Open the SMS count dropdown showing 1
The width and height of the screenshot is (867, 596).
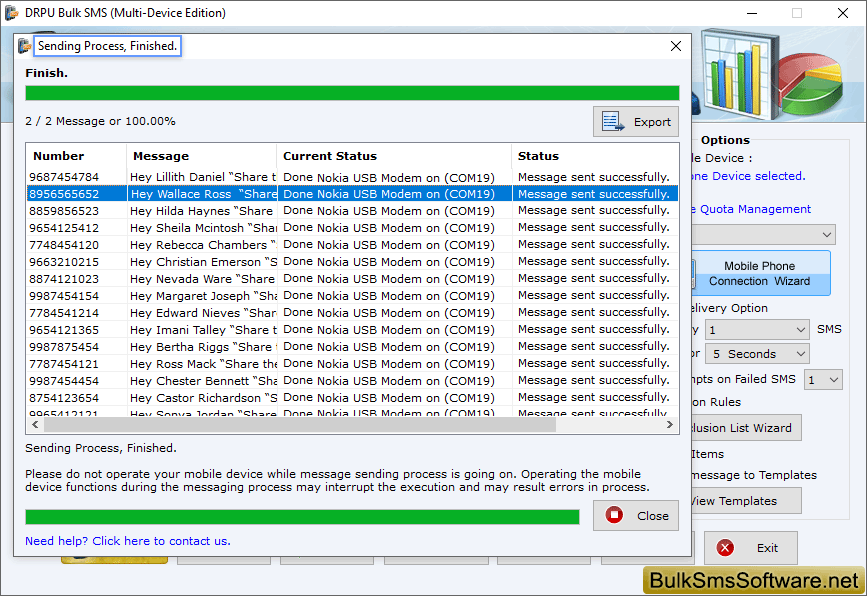point(756,330)
